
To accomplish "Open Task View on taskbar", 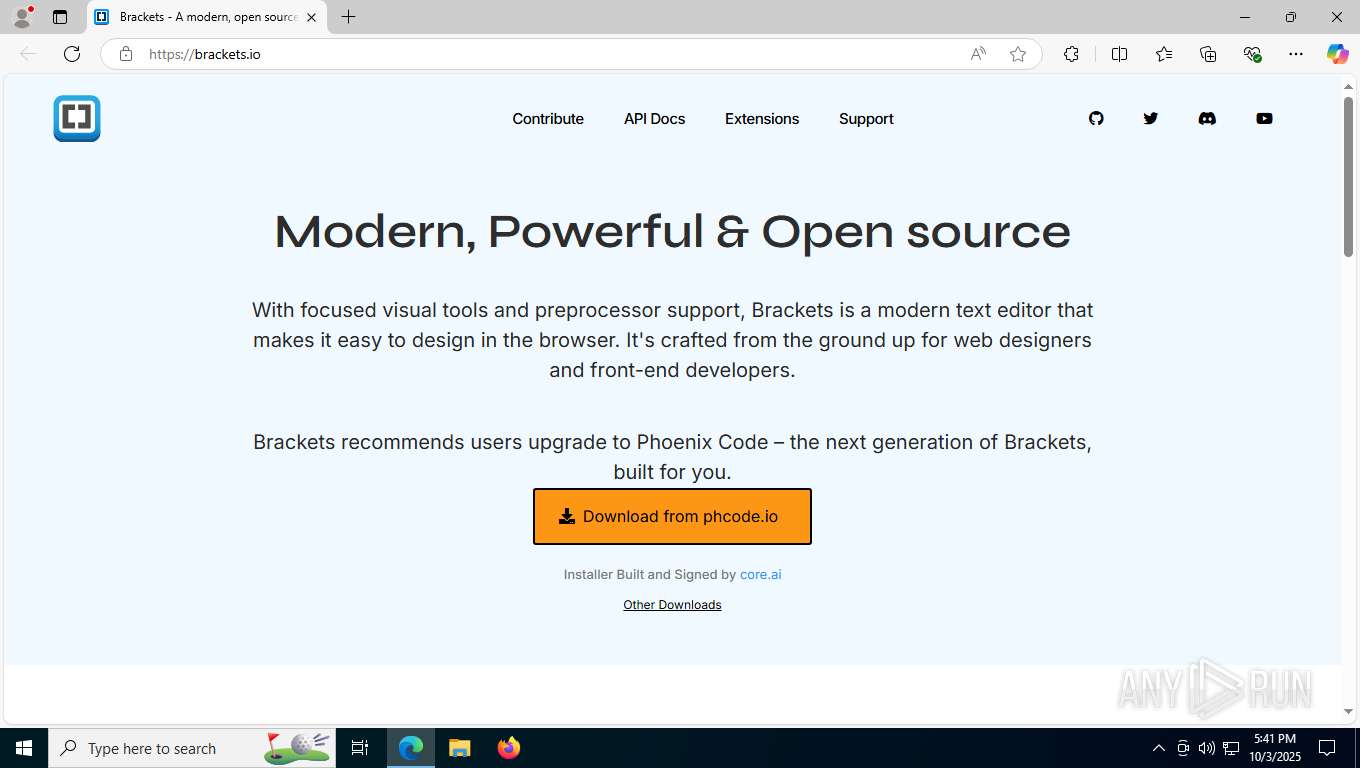I will [x=360, y=748].
